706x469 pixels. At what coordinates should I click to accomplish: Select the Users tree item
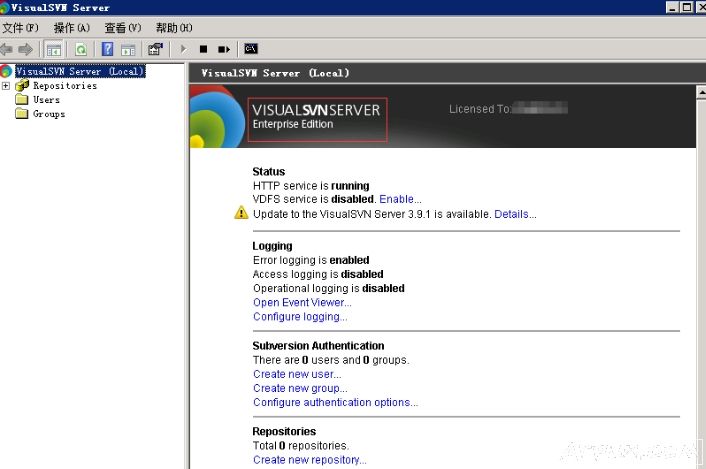point(46,99)
